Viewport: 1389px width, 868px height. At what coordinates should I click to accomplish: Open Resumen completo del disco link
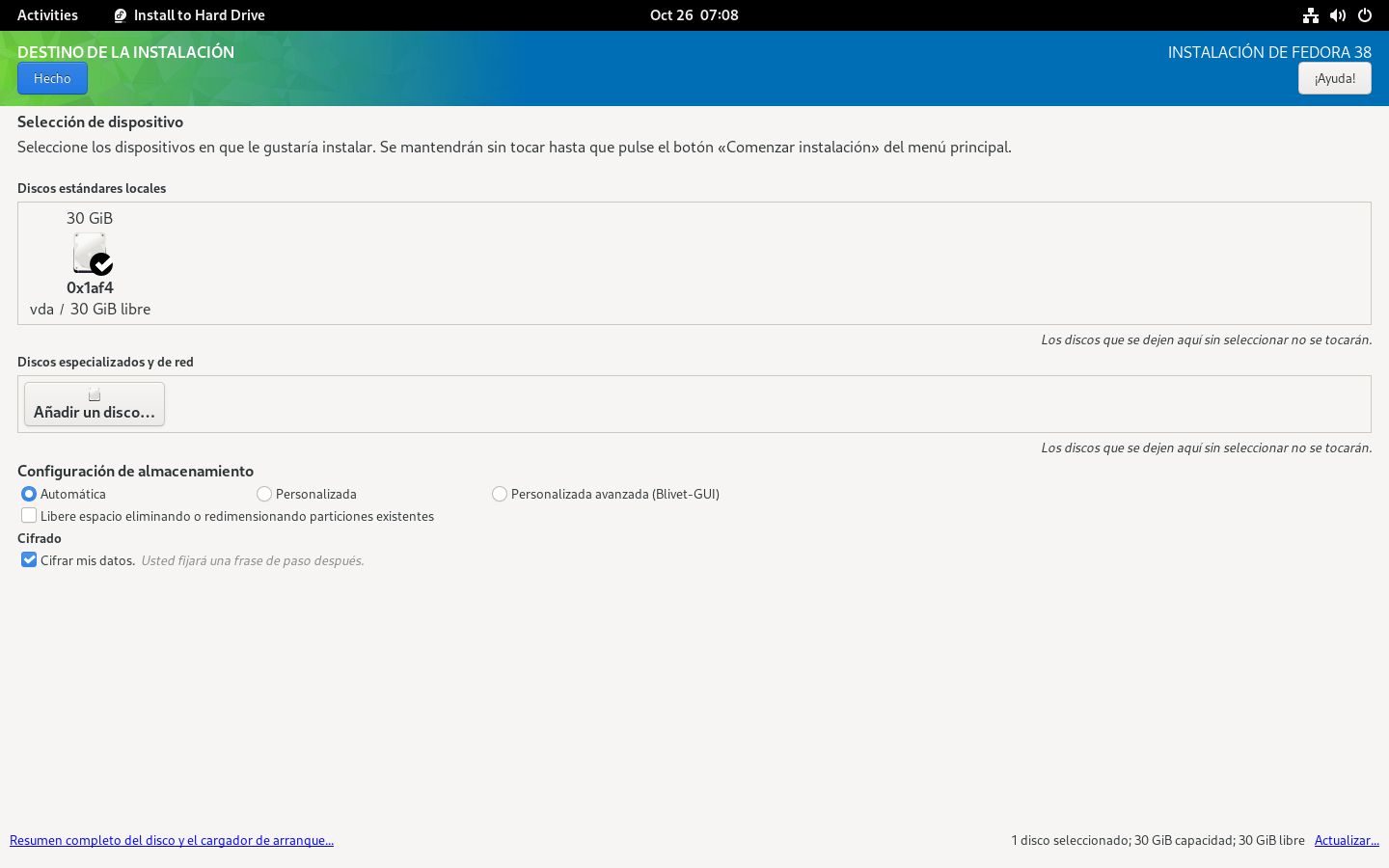tap(172, 840)
